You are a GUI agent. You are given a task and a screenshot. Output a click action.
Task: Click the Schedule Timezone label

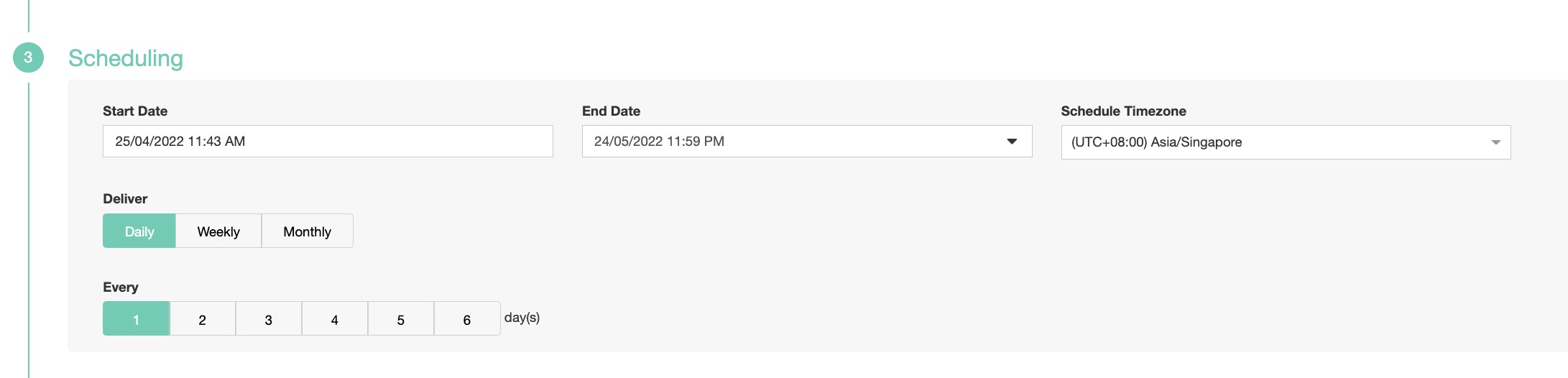pos(1123,111)
